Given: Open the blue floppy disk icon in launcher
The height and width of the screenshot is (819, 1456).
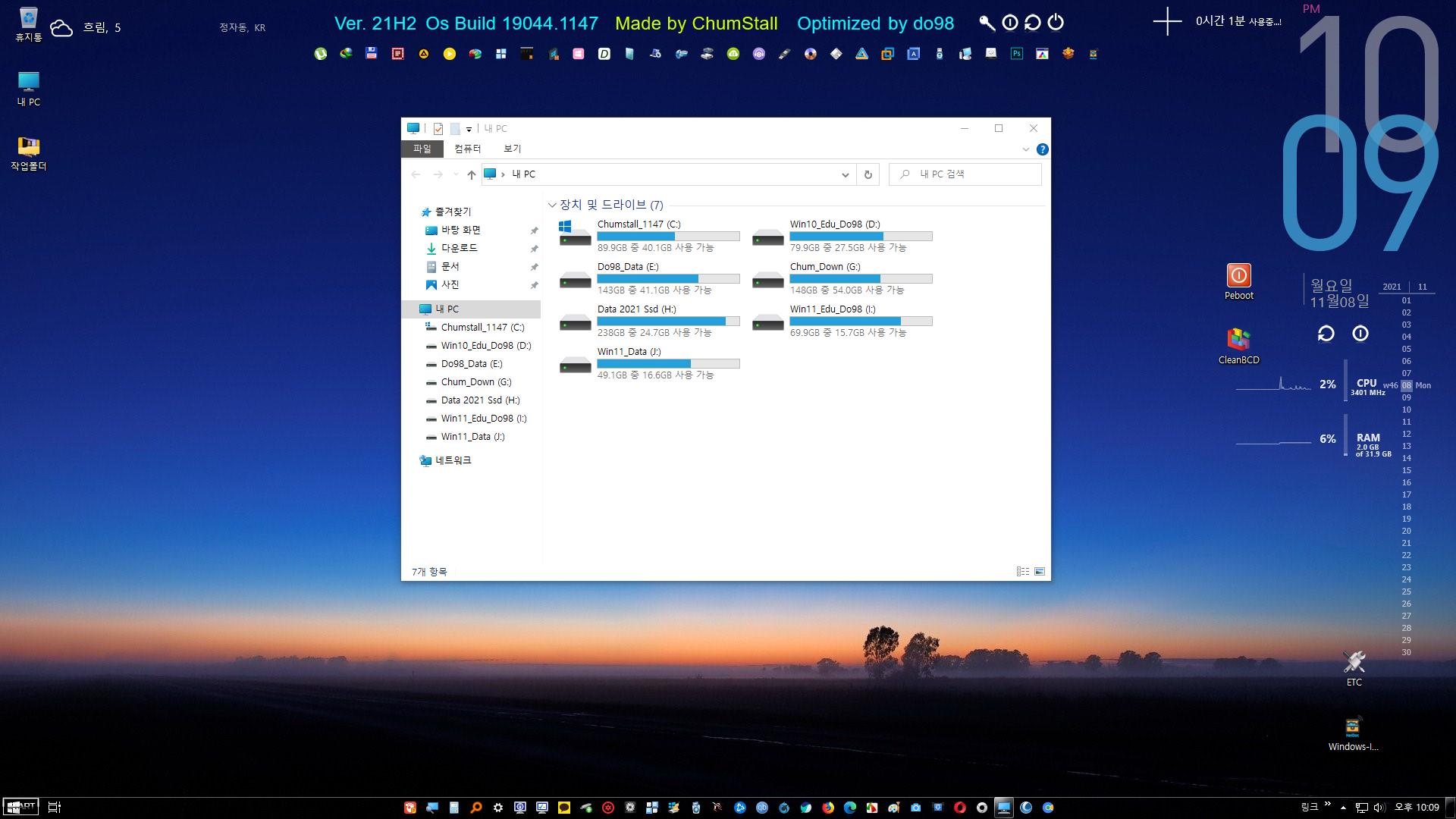Looking at the screenshot, I should (x=372, y=54).
